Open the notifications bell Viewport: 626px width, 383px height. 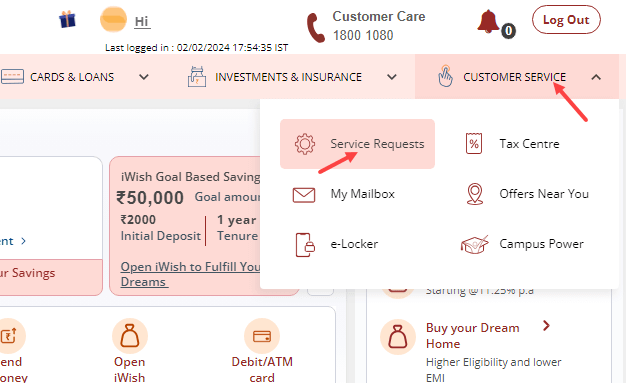[488, 22]
